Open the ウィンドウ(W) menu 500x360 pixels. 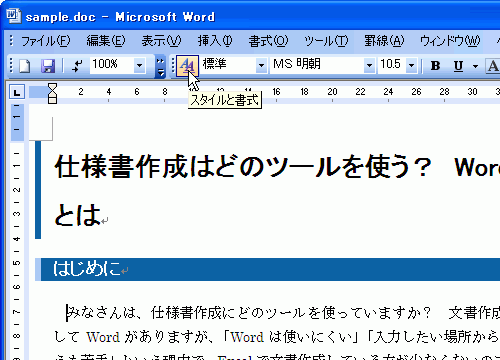pyautogui.click(x=450, y=41)
